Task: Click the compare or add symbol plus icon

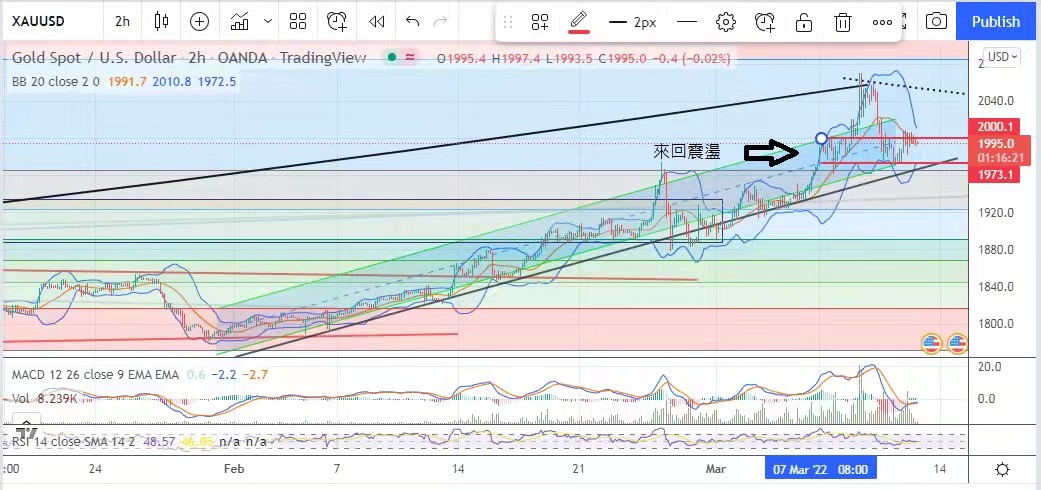Action: click(200, 21)
